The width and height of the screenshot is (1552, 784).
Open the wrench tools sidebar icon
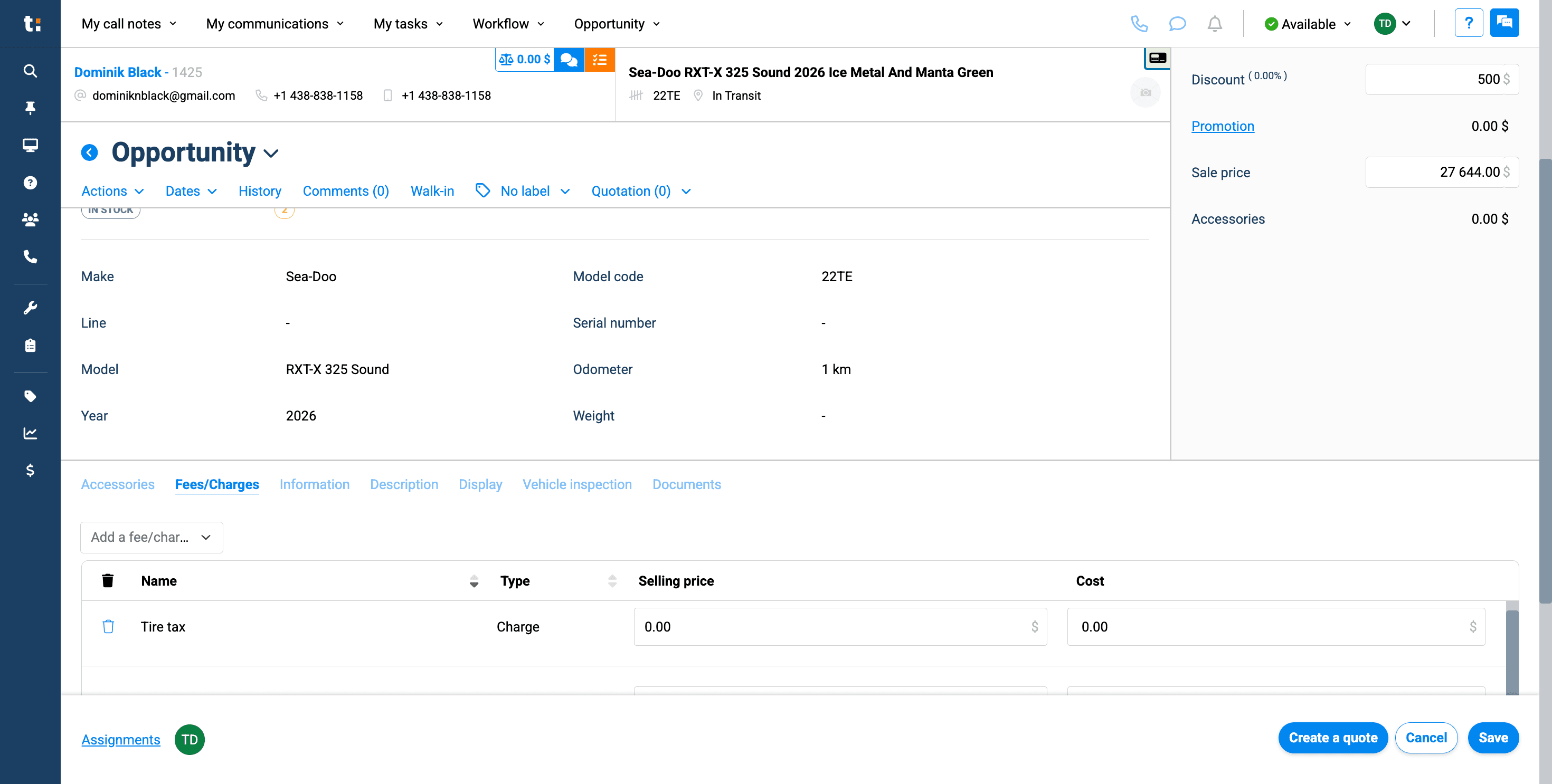point(30,308)
